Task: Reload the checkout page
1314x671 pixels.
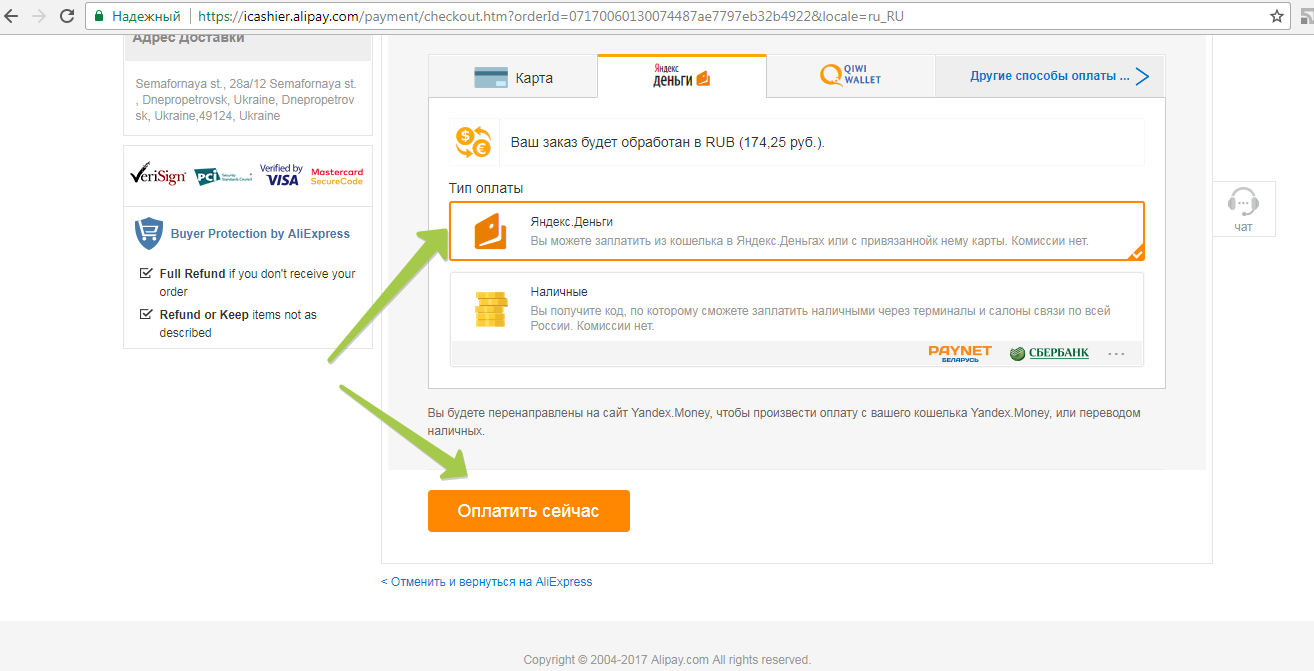Action: [67, 17]
